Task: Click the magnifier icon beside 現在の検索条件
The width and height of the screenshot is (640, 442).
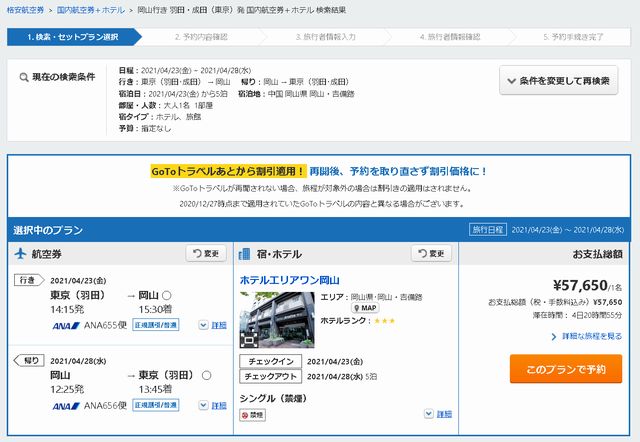Action: point(24,77)
